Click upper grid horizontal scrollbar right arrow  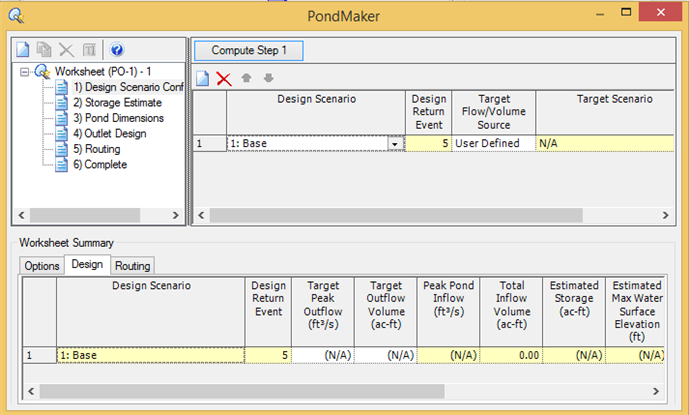coord(666,215)
